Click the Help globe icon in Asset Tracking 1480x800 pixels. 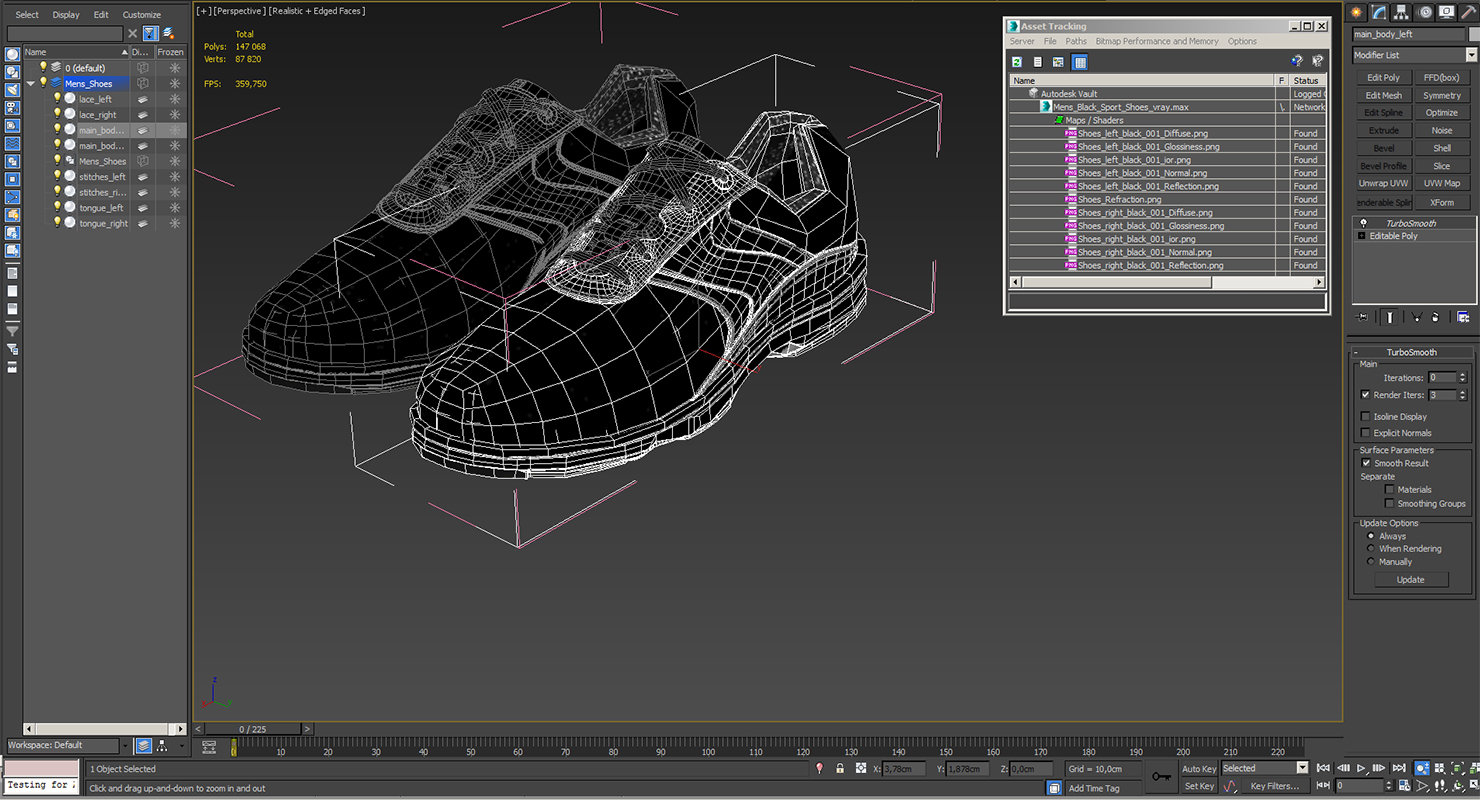1297,62
